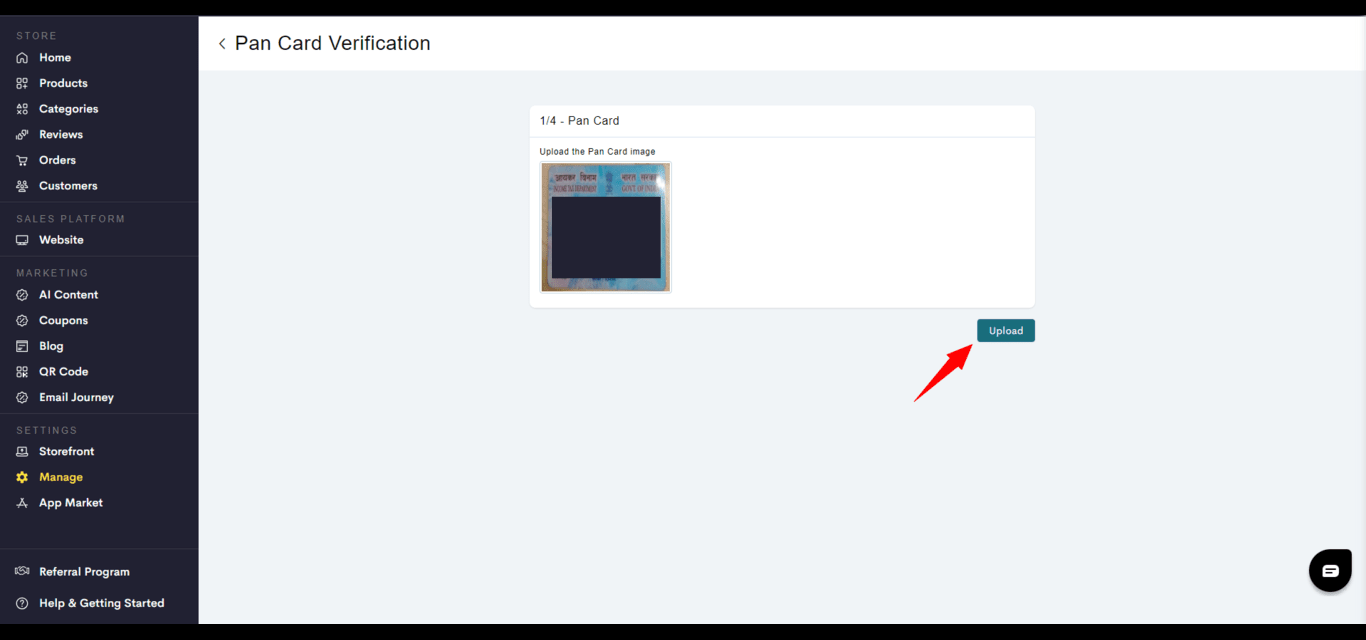This screenshot has width=1366, height=640.
Task: Open Products via its grid icon
Action: [x=22, y=84]
